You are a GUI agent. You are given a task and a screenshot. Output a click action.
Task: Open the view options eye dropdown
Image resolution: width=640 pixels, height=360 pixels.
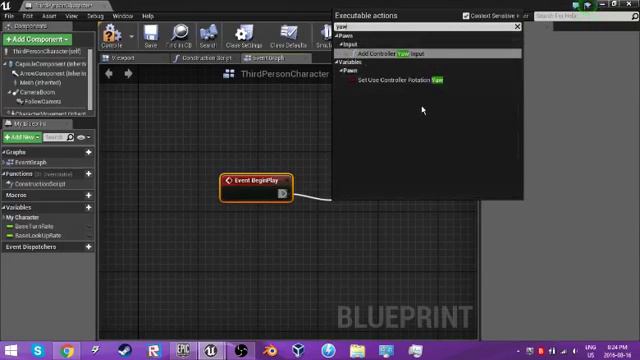coord(83,137)
